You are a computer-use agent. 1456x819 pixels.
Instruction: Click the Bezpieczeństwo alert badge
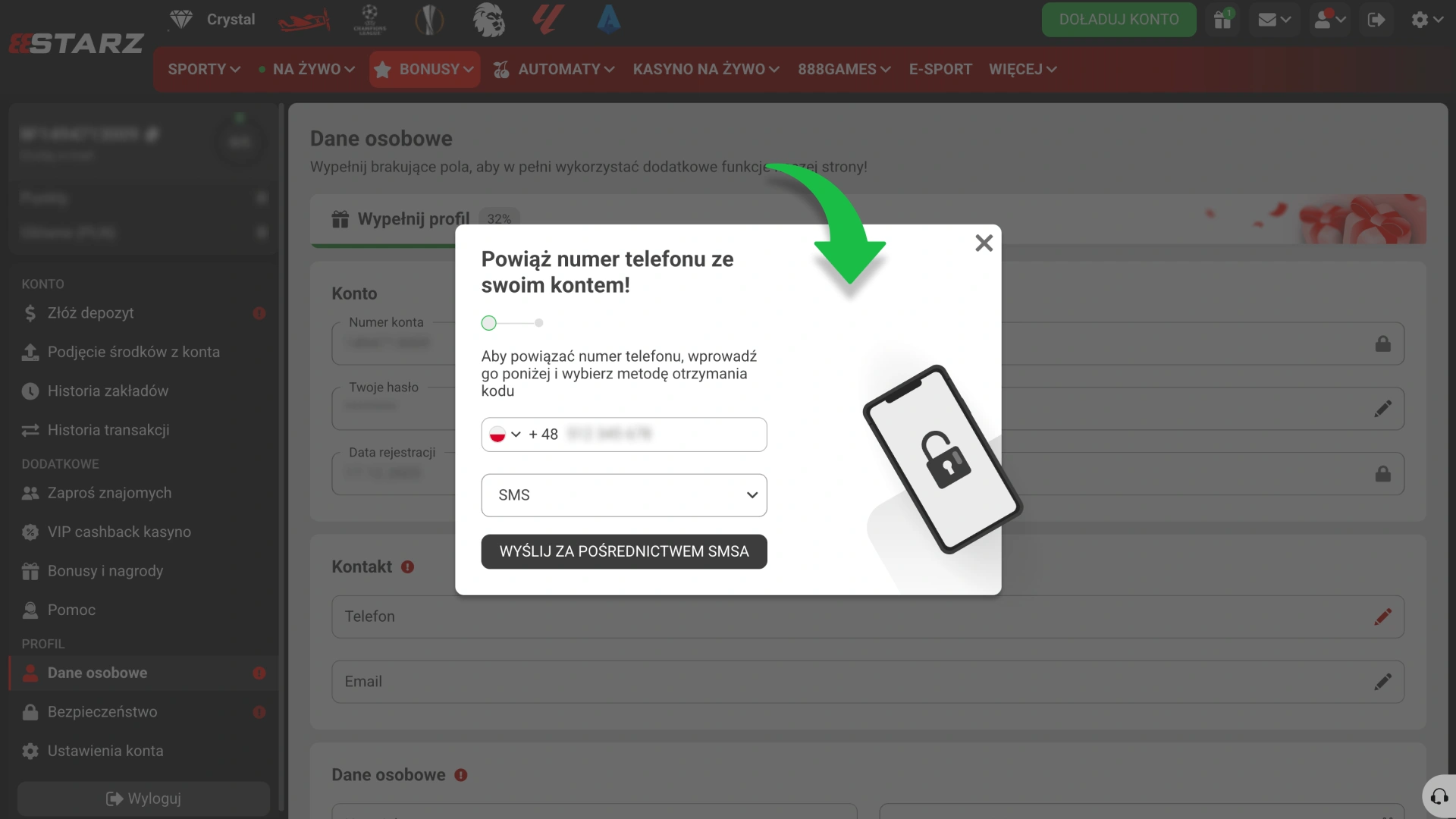click(x=259, y=712)
